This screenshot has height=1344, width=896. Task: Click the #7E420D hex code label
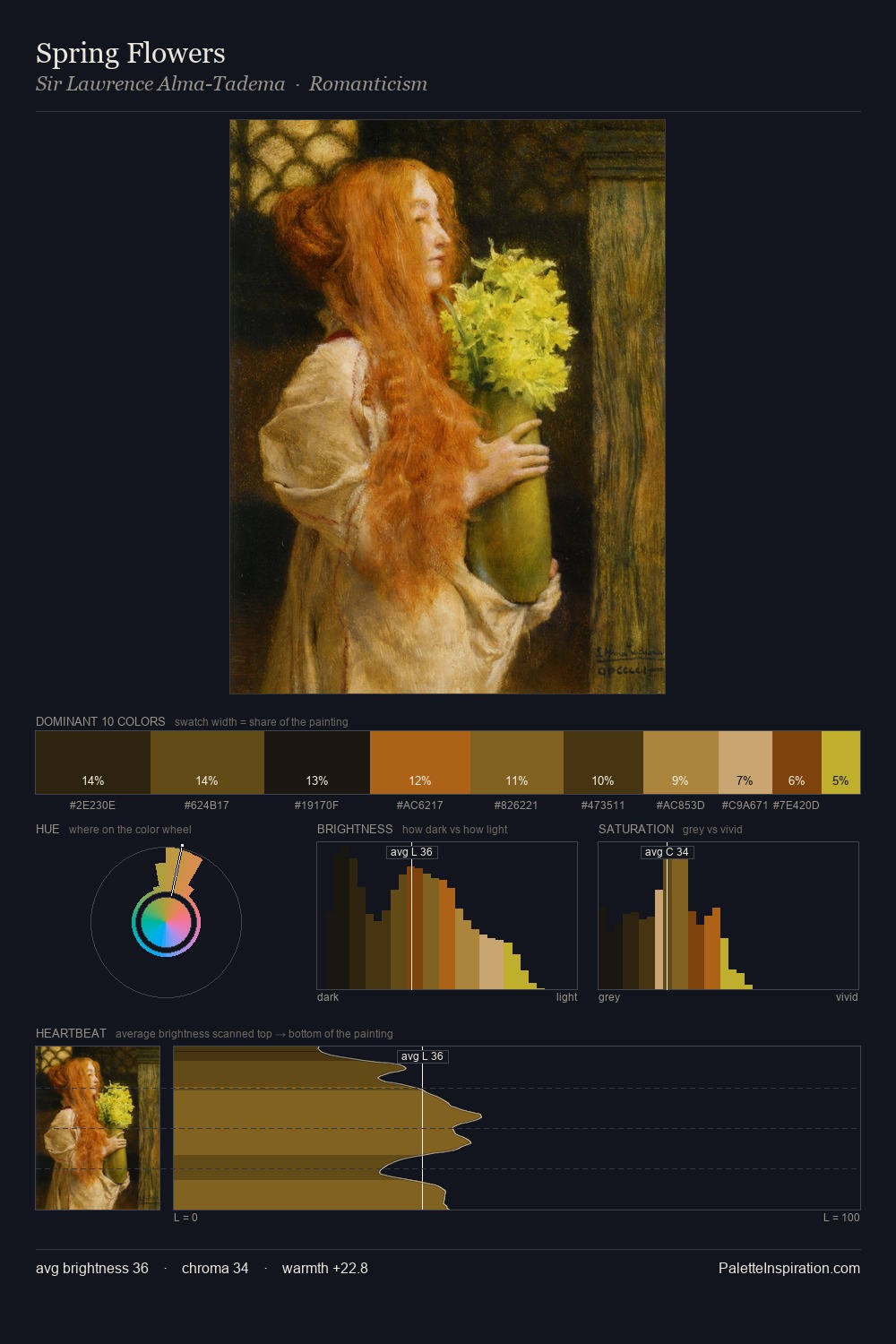[797, 805]
